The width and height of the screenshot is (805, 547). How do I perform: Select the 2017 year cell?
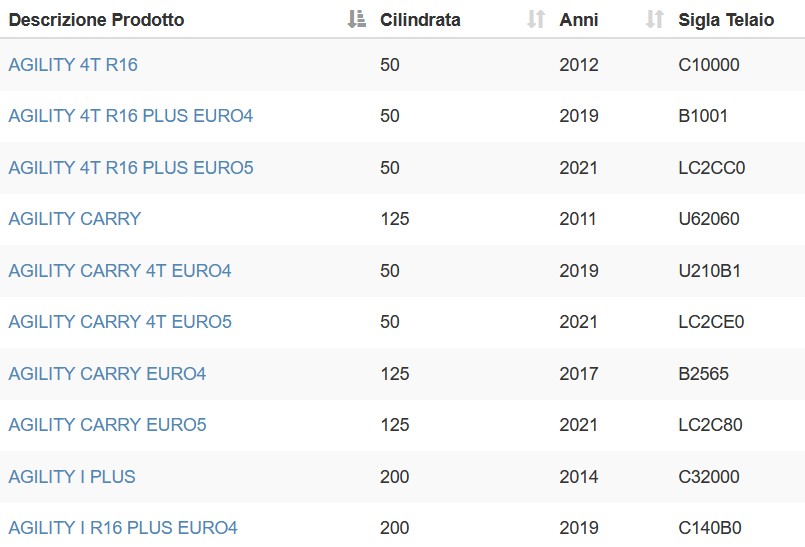tap(579, 374)
